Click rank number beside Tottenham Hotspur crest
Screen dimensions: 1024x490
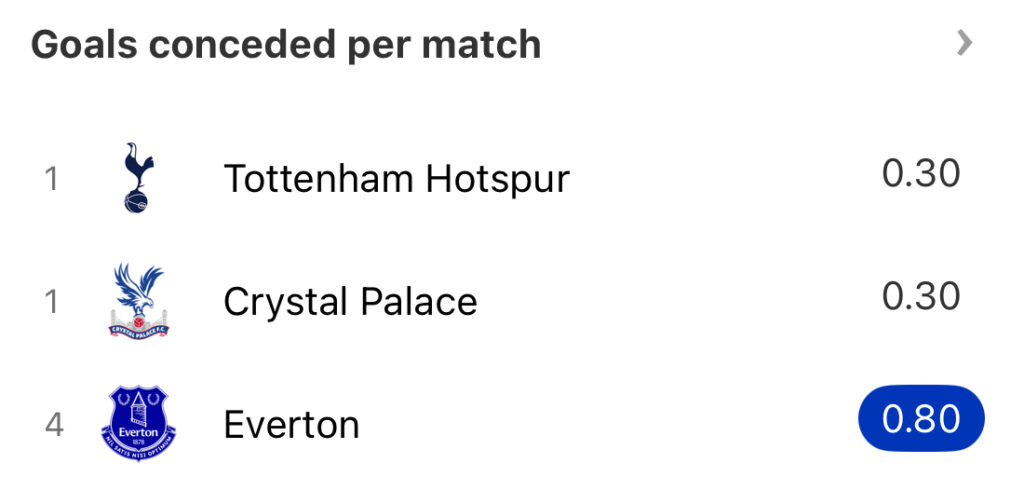[52, 178]
